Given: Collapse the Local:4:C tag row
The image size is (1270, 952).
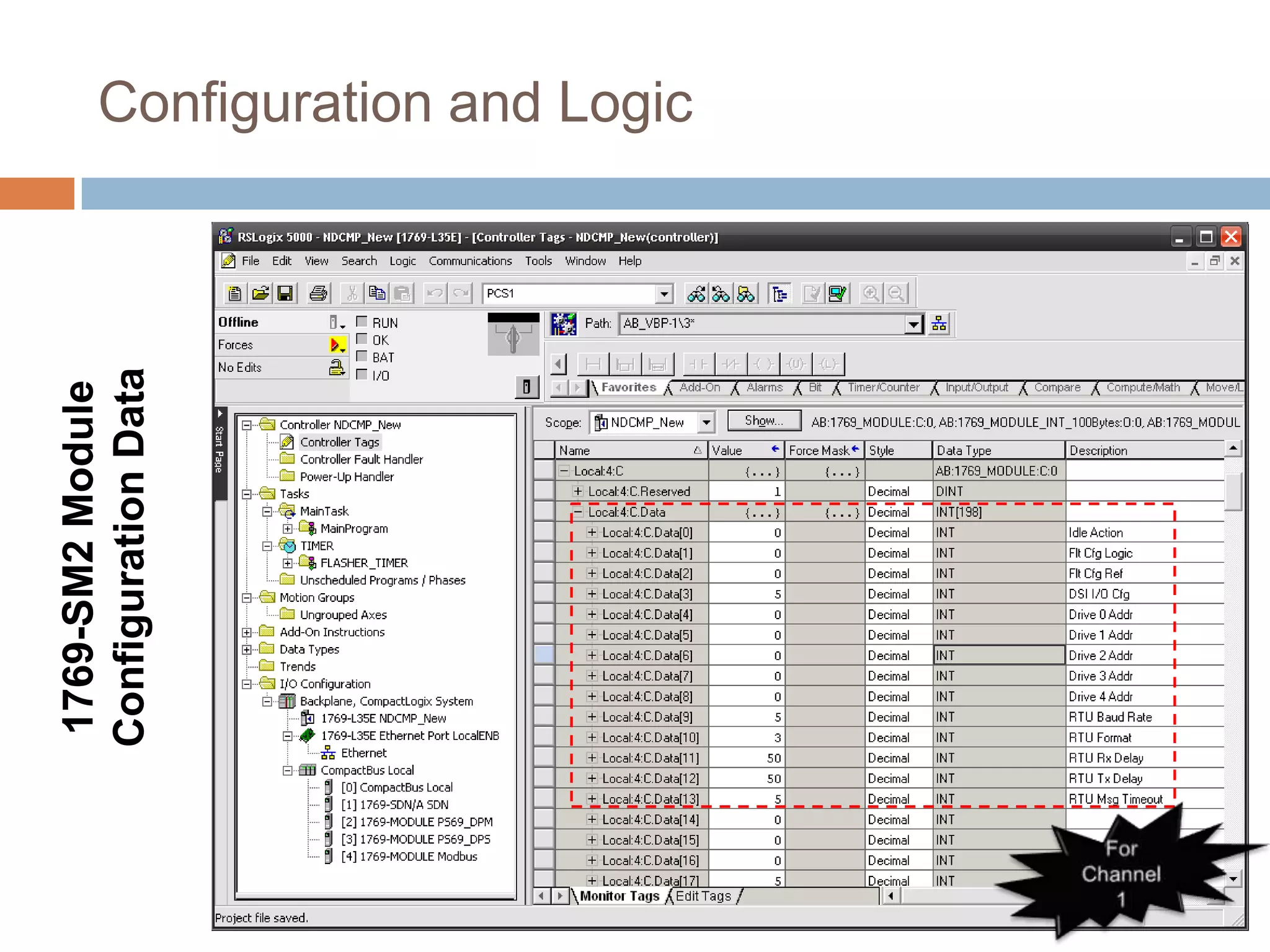Looking at the screenshot, I should point(564,470).
